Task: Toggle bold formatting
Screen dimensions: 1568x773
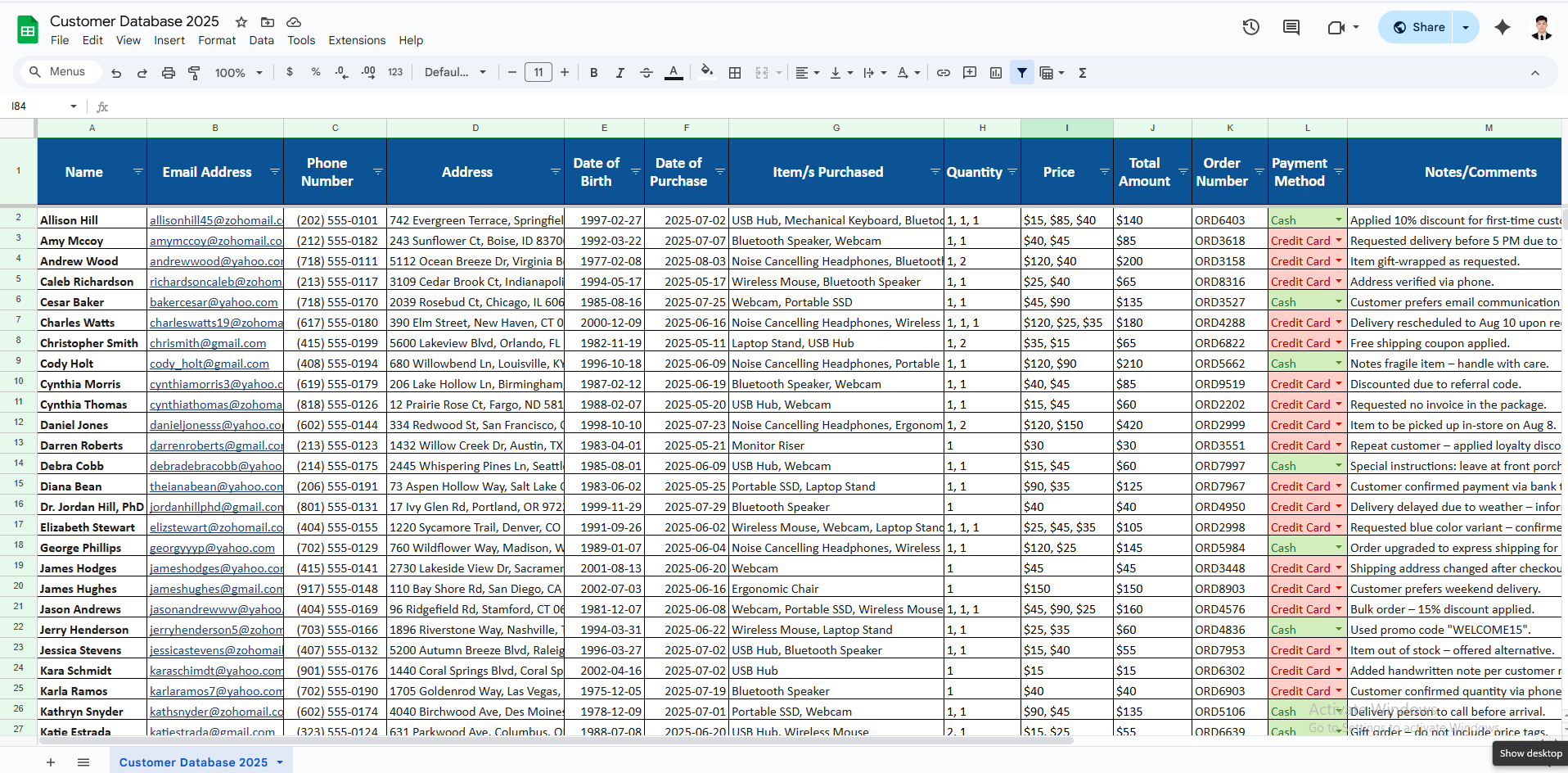Action: (x=594, y=72)
